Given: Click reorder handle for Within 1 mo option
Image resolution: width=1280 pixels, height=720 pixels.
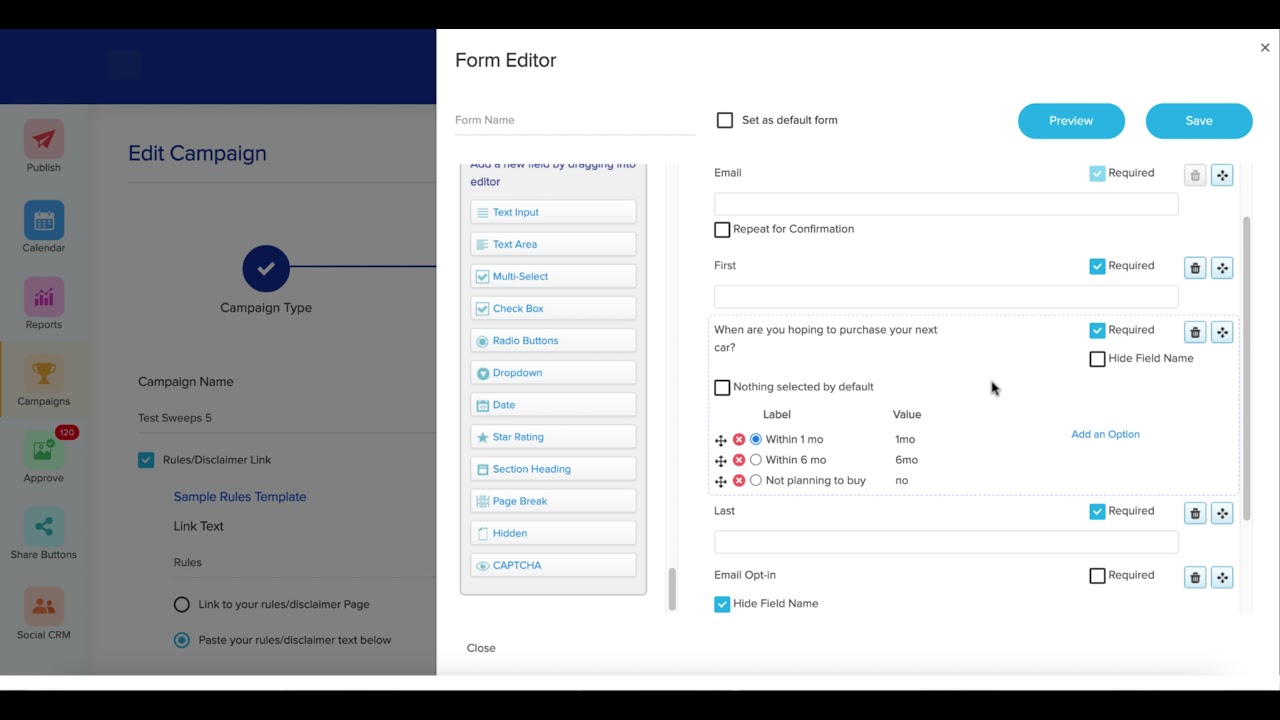Looking at the screenshot, I should pos(721,440).
